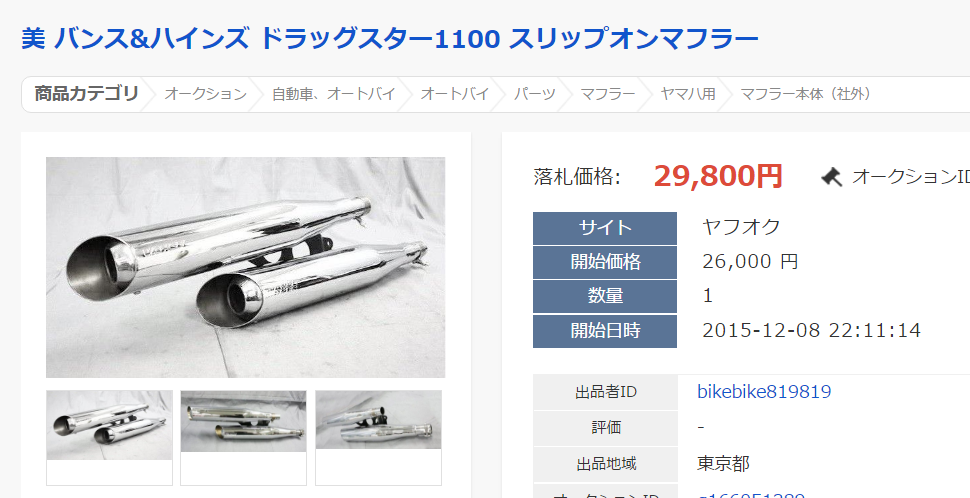Navigate to ヤマハ用 breadcrumb category
970x498 pixels.
pos(688,94)
